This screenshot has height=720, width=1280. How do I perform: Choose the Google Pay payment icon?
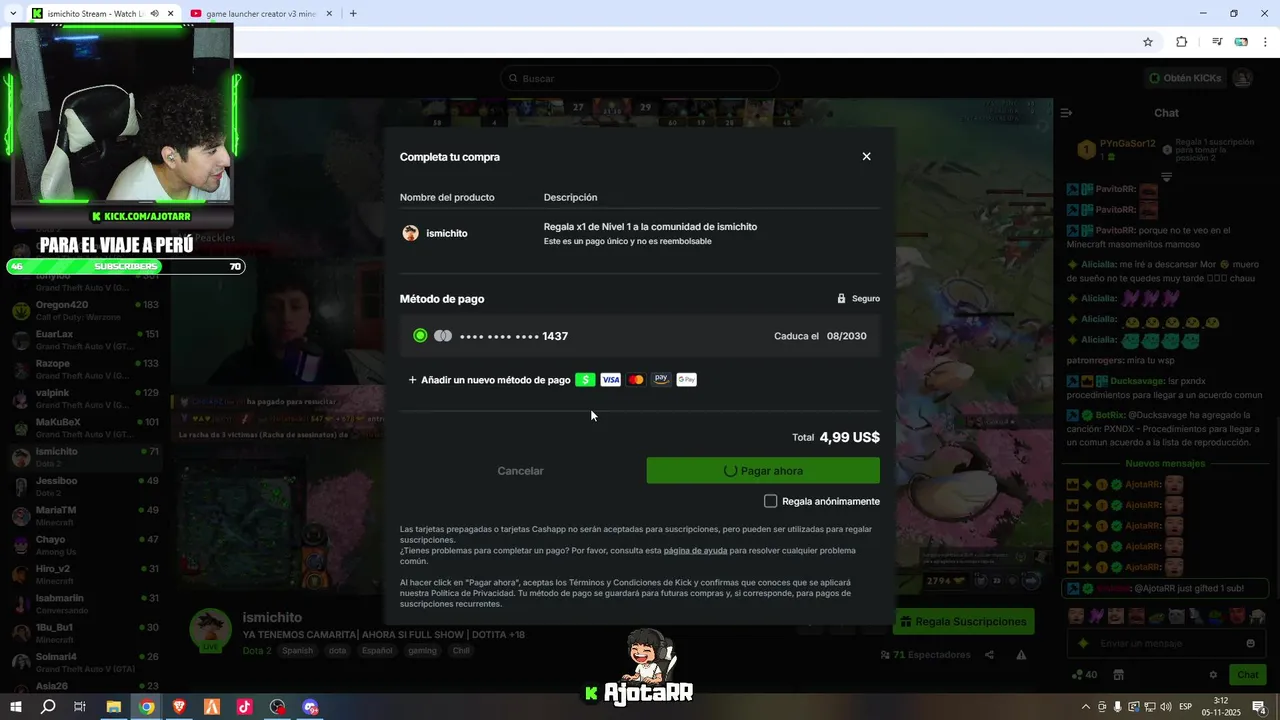pyautogui.click(x=686, y=380)
